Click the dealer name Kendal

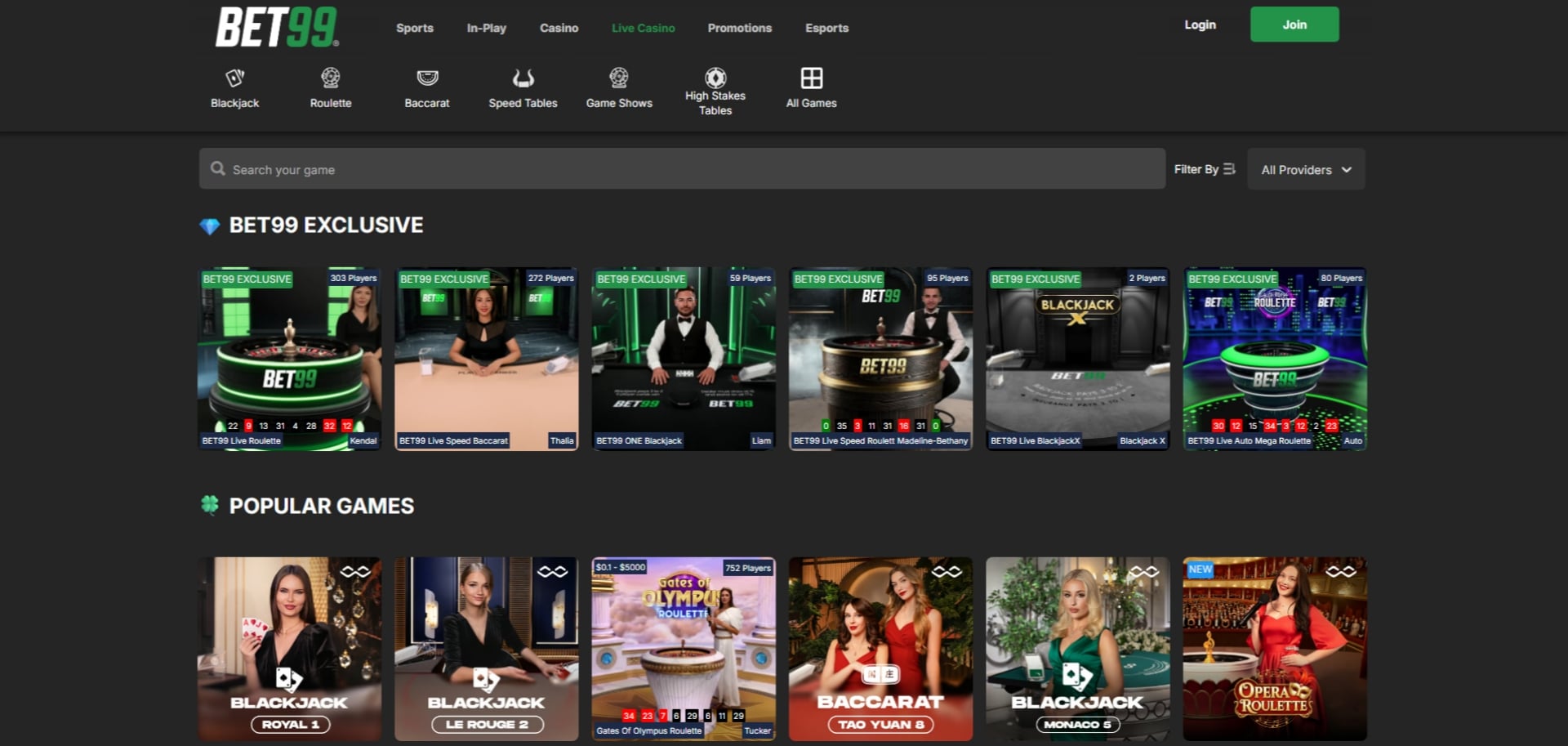363,440
